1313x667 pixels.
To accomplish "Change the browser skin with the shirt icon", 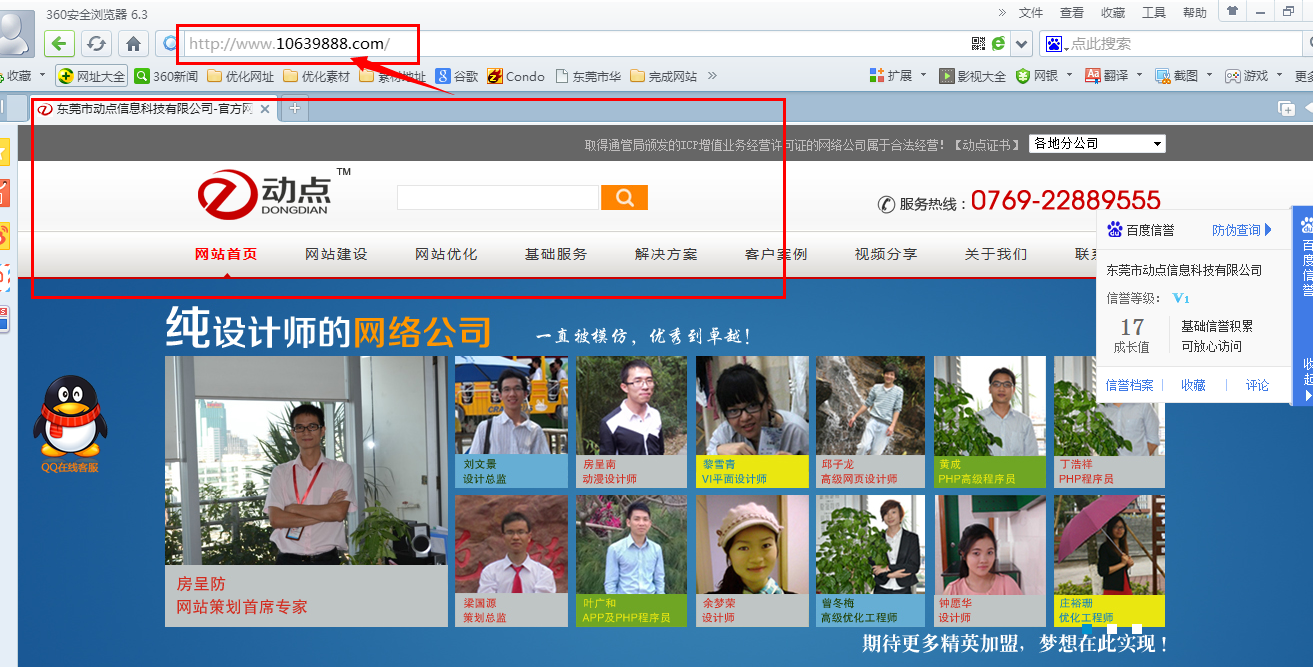I will [1232, 12].
